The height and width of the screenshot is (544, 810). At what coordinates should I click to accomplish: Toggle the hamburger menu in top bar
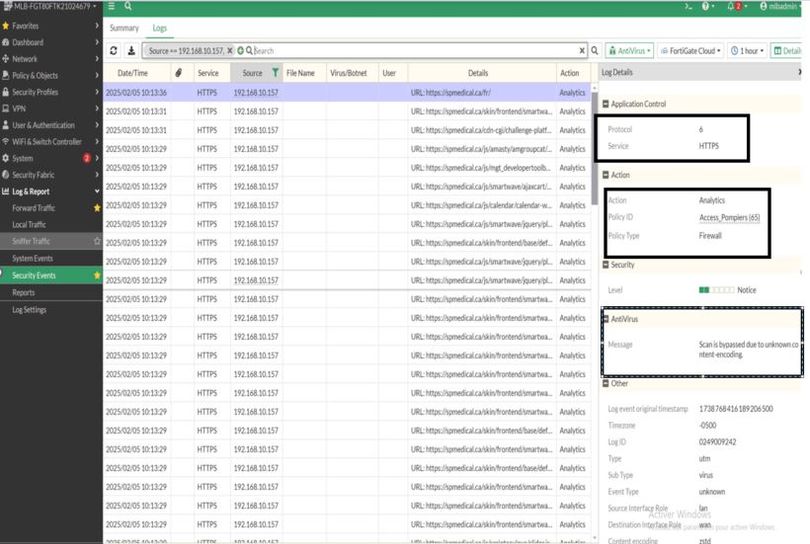click(112, 6)
